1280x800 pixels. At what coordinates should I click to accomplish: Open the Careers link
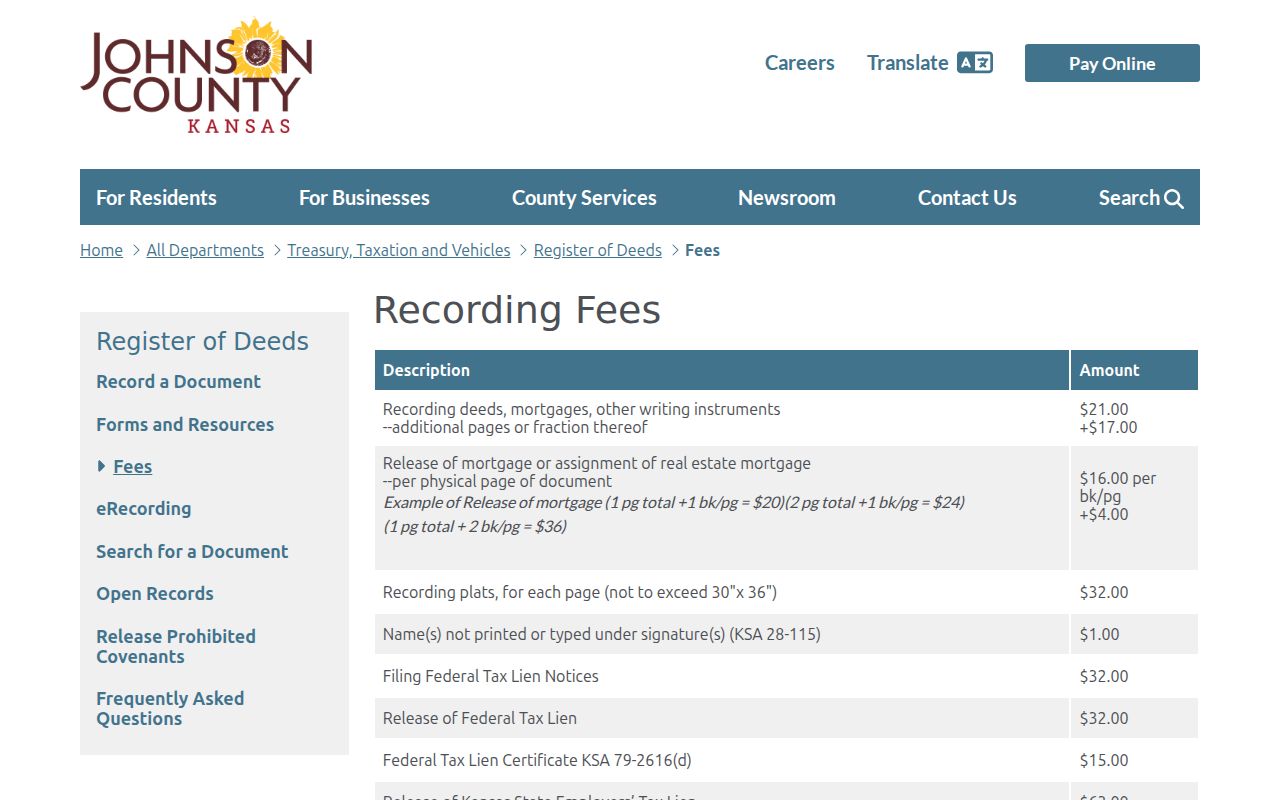[799, 63]
